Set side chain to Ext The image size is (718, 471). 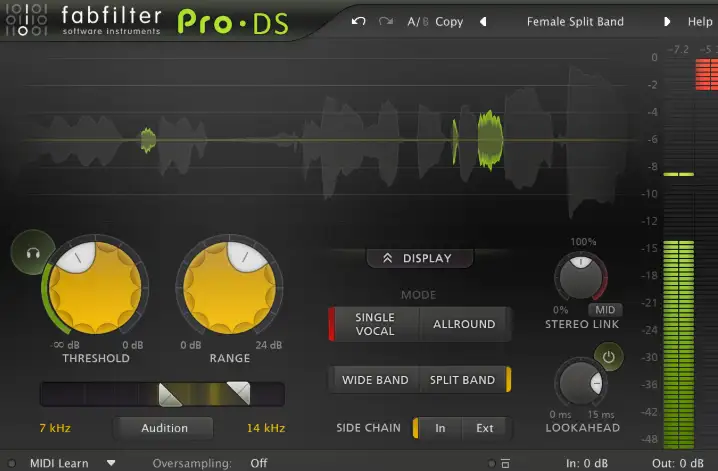[x=484, y=428]
